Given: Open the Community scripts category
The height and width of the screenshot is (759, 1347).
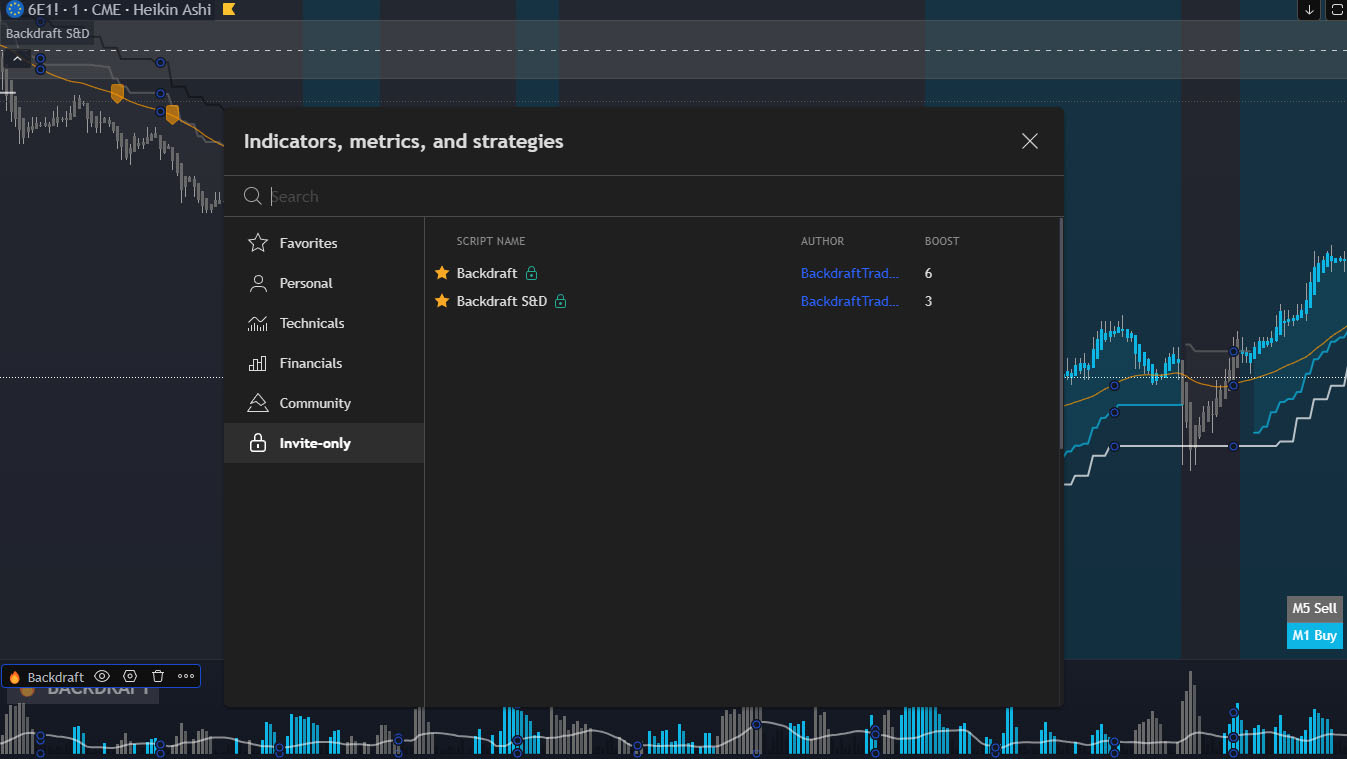Looking at the screenshot, I should tap(324, 403).
